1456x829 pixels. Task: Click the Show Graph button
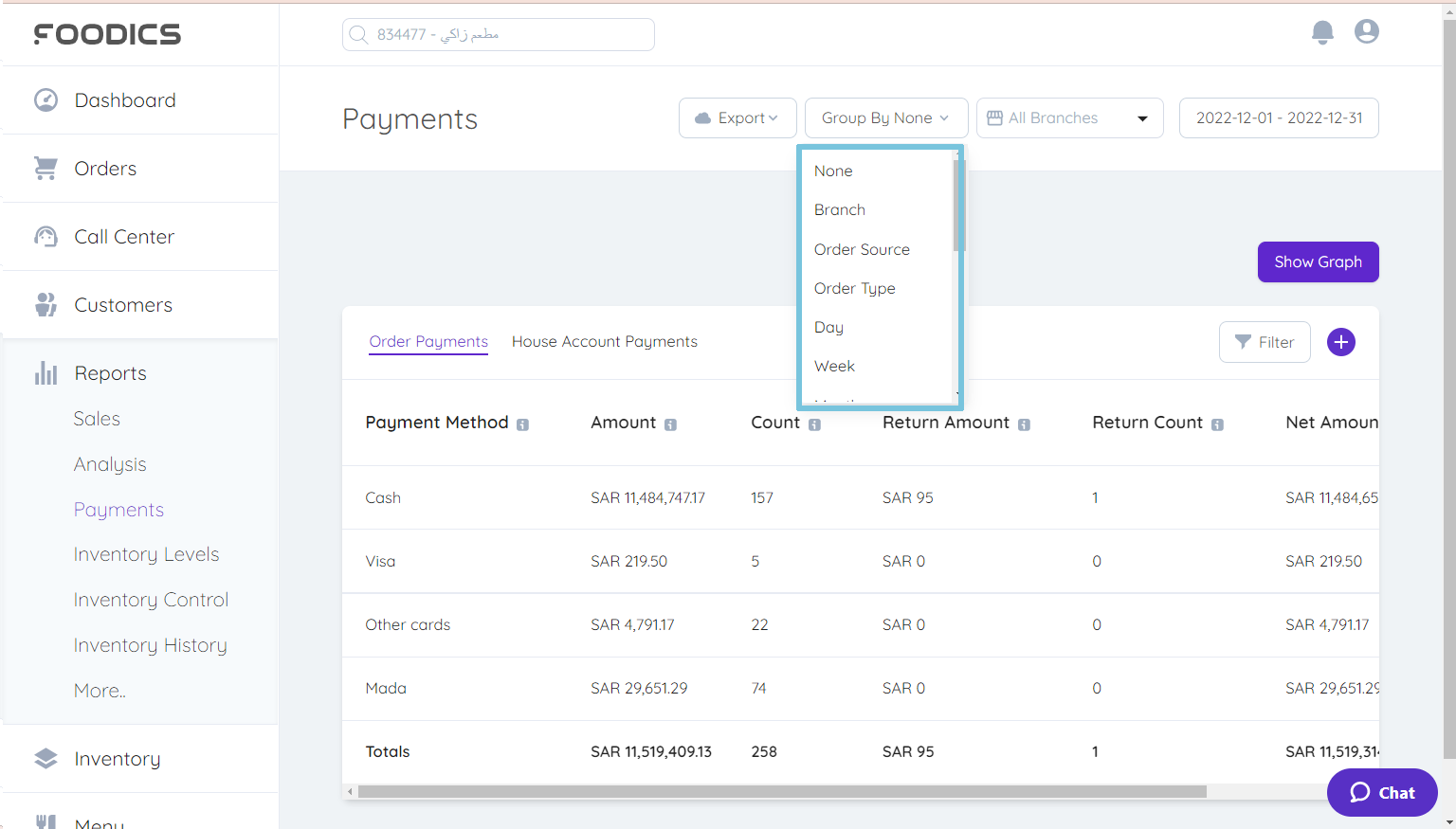pyautogui.click(x=1318, y=261)
